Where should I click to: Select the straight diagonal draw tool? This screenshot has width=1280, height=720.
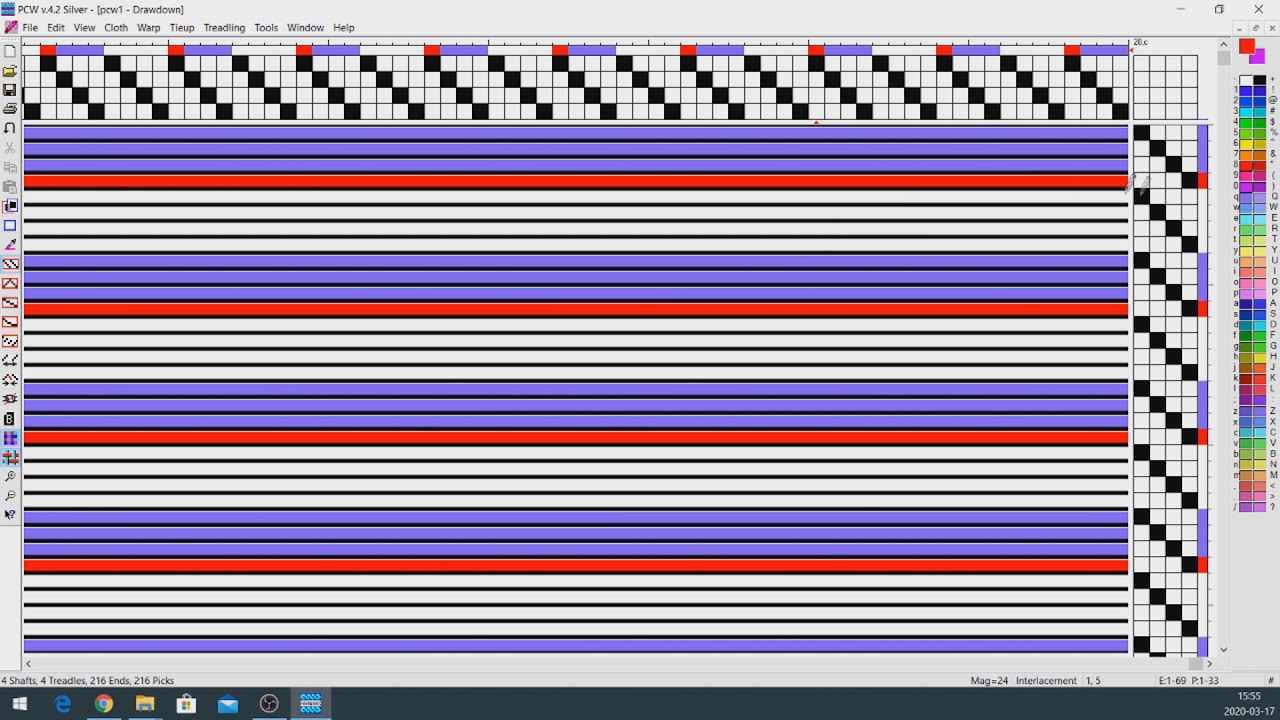tap(10, 264)
